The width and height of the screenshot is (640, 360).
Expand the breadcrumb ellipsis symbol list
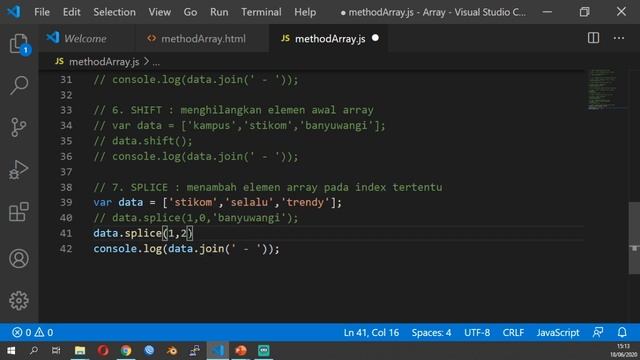point(156,62)
